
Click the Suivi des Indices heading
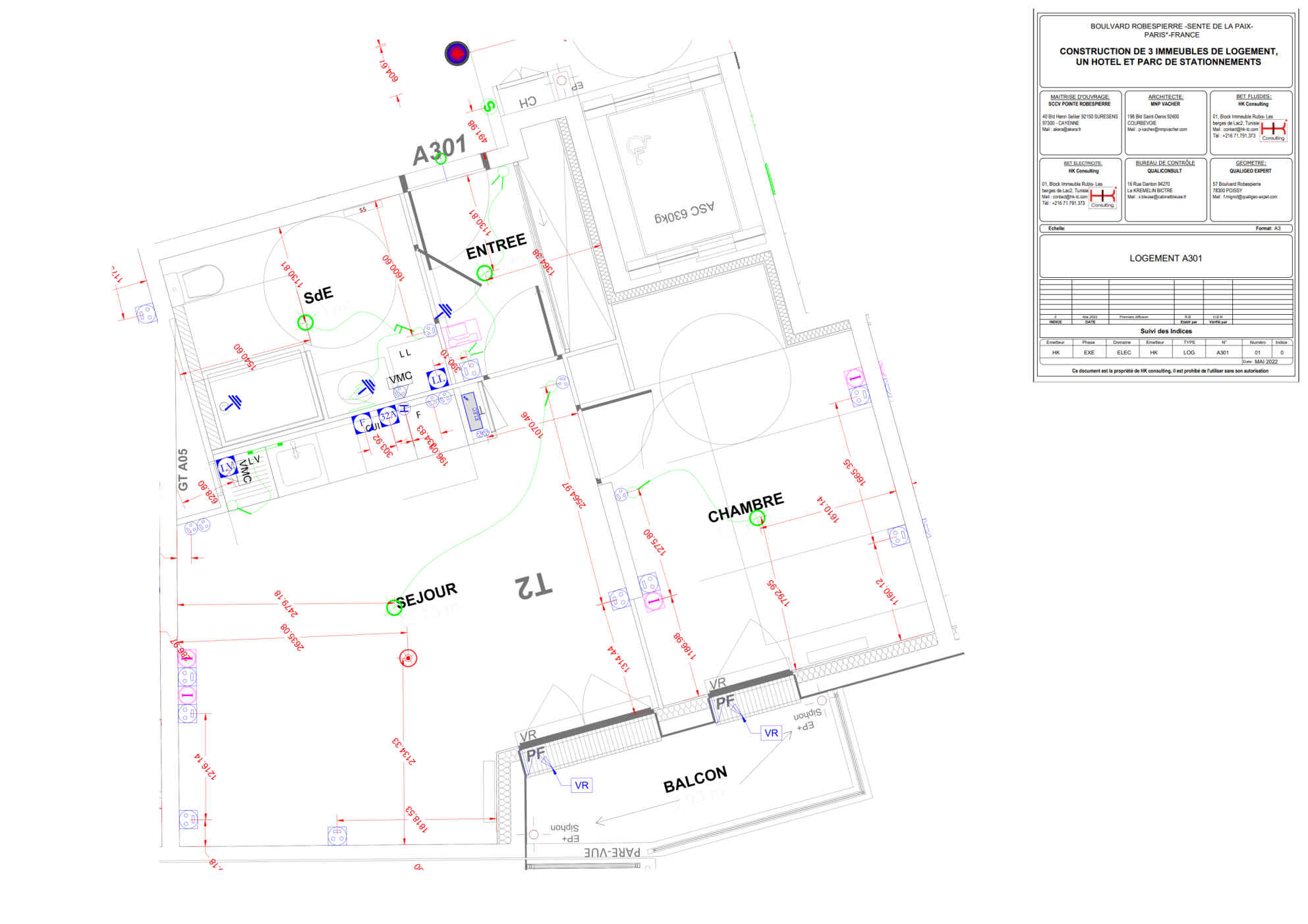point(1165,331)
